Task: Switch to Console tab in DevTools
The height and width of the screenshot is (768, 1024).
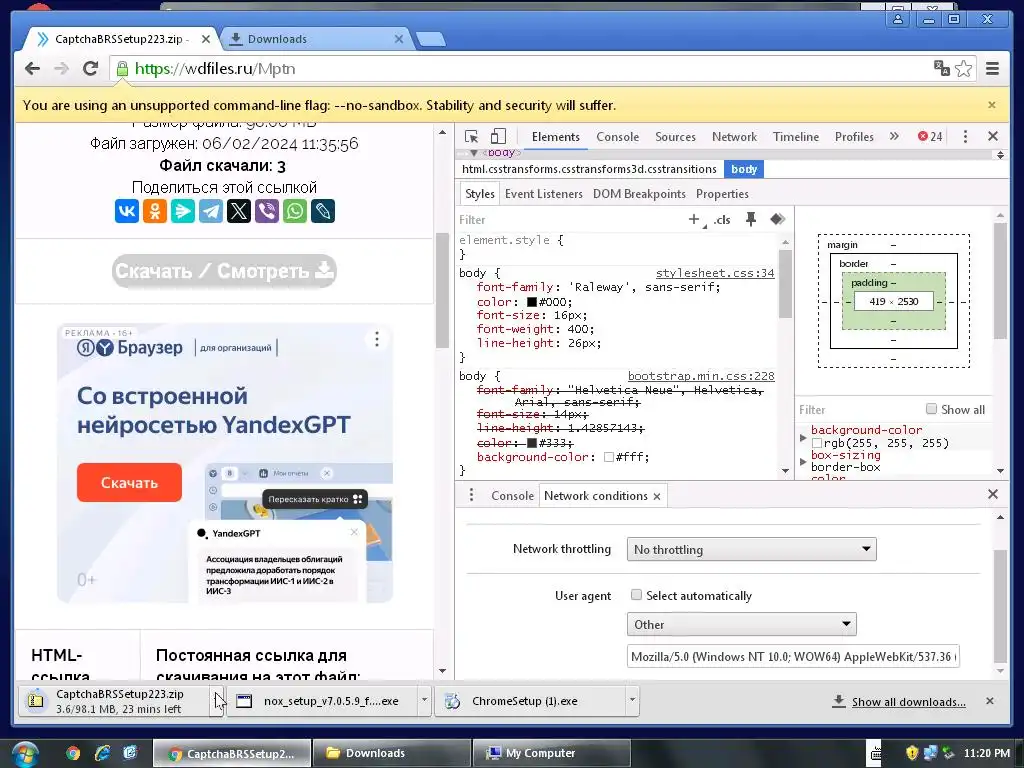Action: 617,136
